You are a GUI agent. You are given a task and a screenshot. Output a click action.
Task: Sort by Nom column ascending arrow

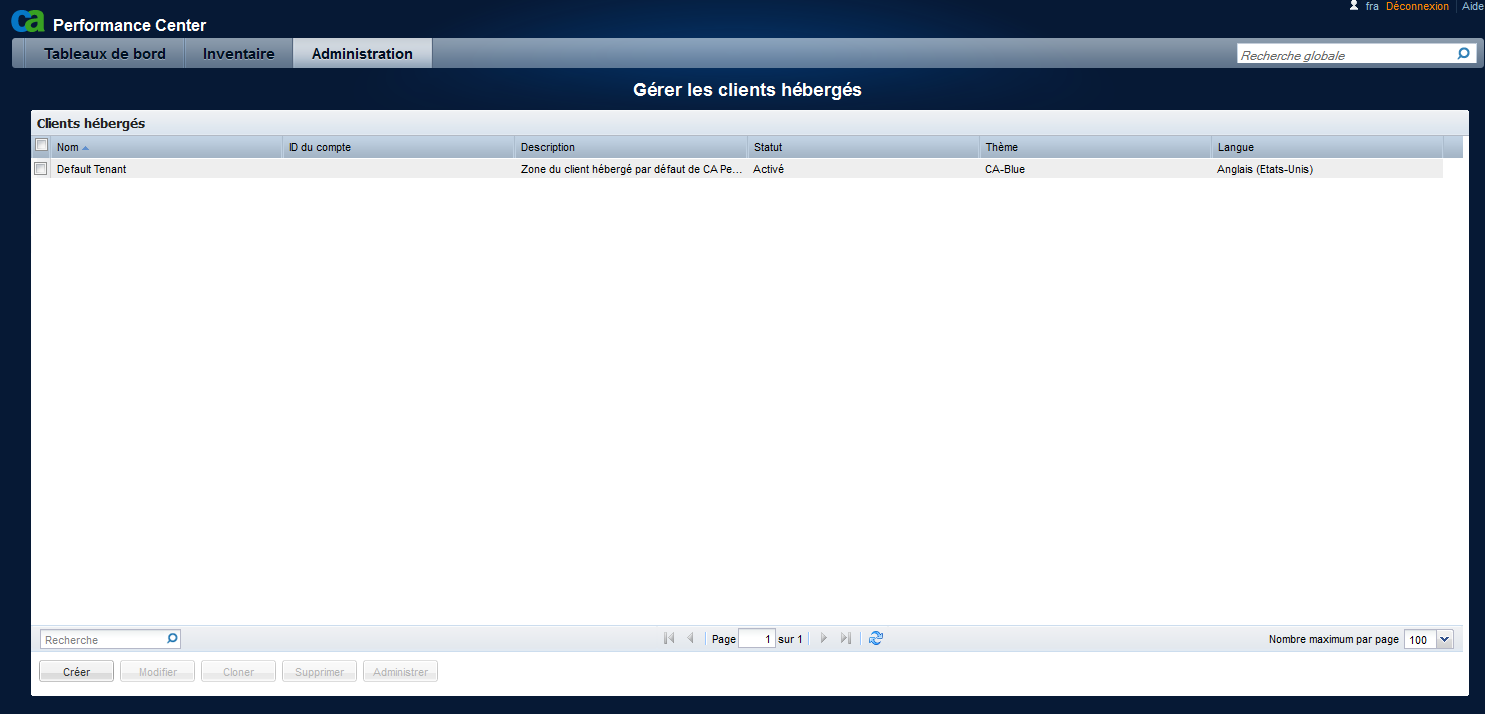[86, 148]
